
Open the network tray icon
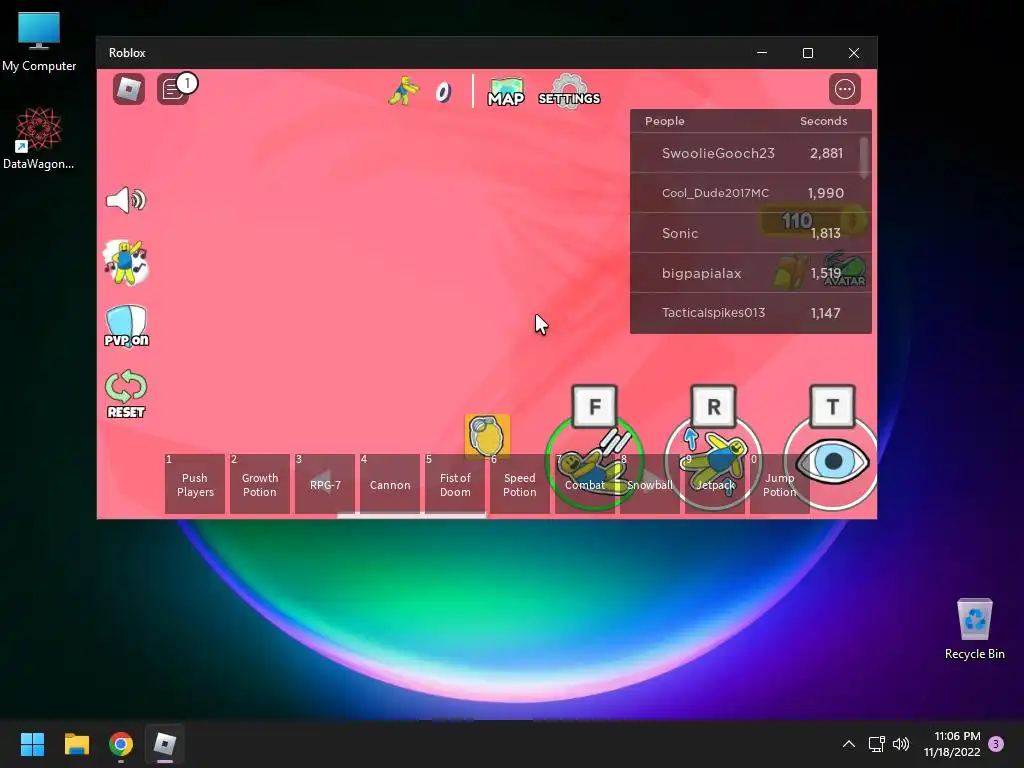tap(876, 744)
